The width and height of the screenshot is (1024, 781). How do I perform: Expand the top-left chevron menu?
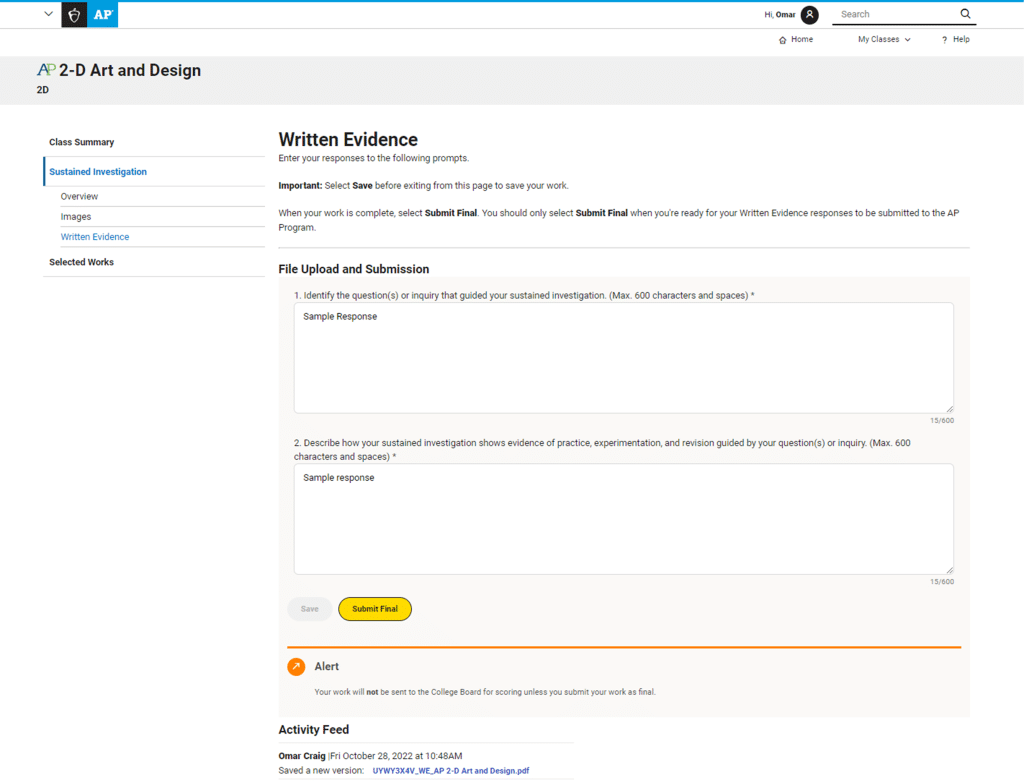pos(48,14)
